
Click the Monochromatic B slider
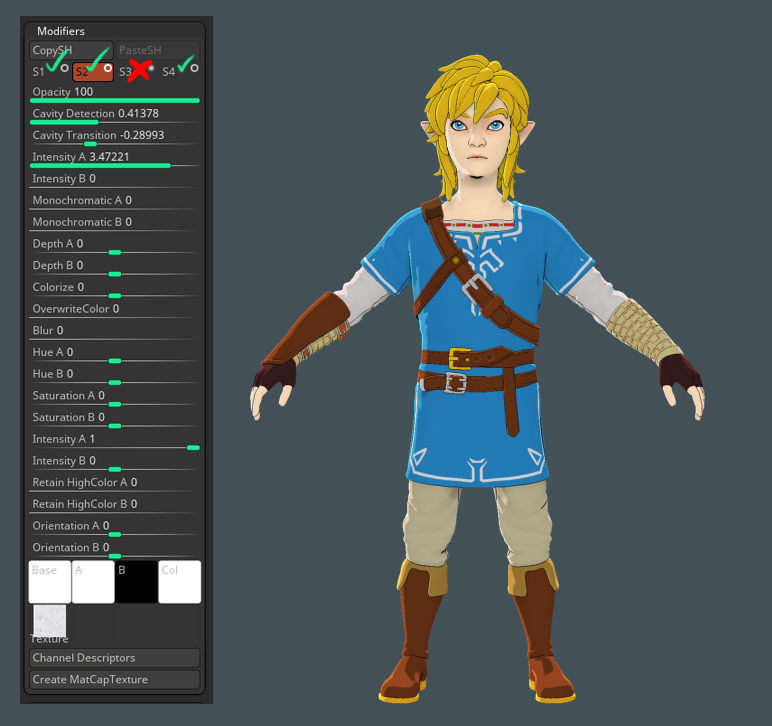click(114, 224)
